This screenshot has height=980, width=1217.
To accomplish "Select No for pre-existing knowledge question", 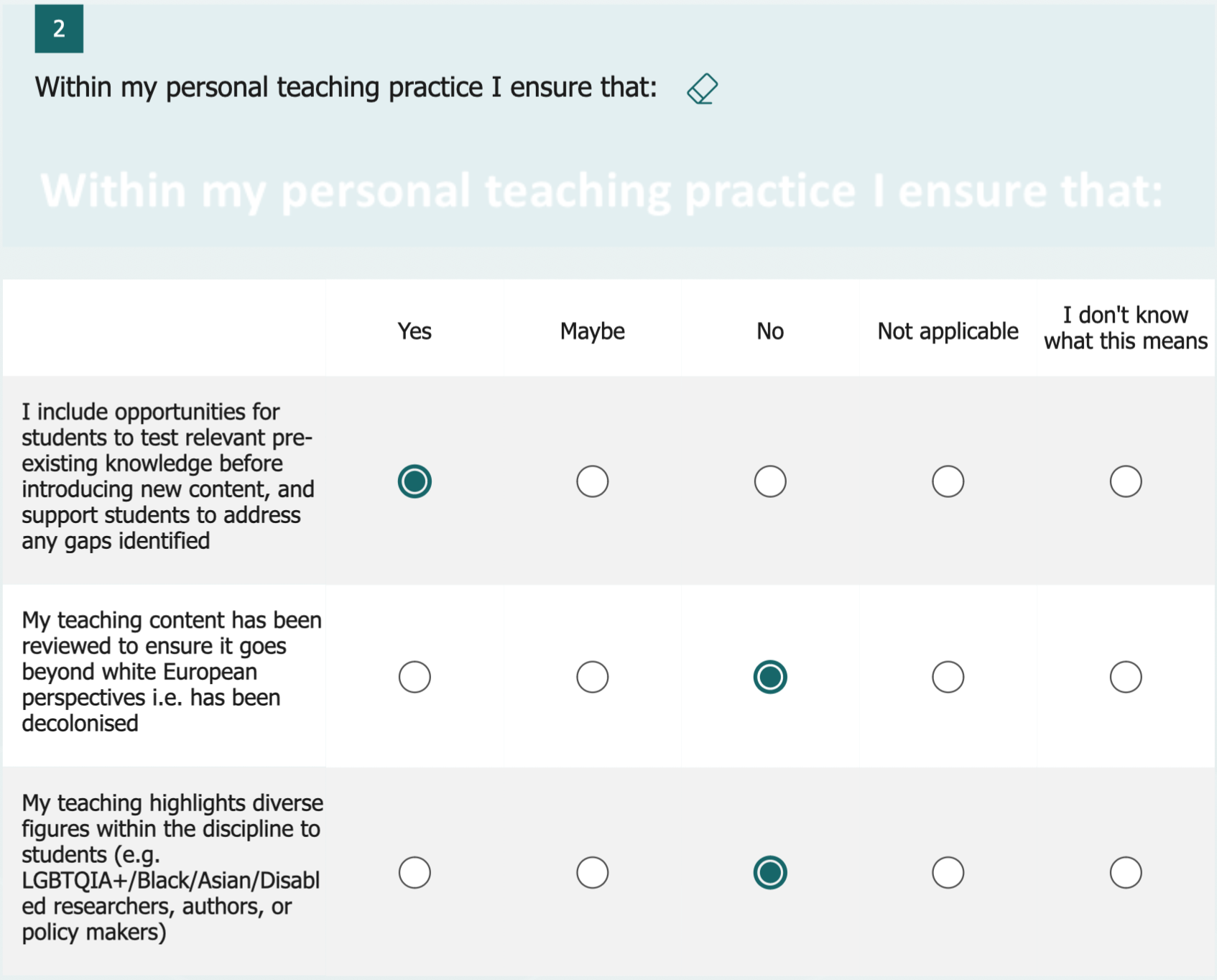I will tap(770, 481).
